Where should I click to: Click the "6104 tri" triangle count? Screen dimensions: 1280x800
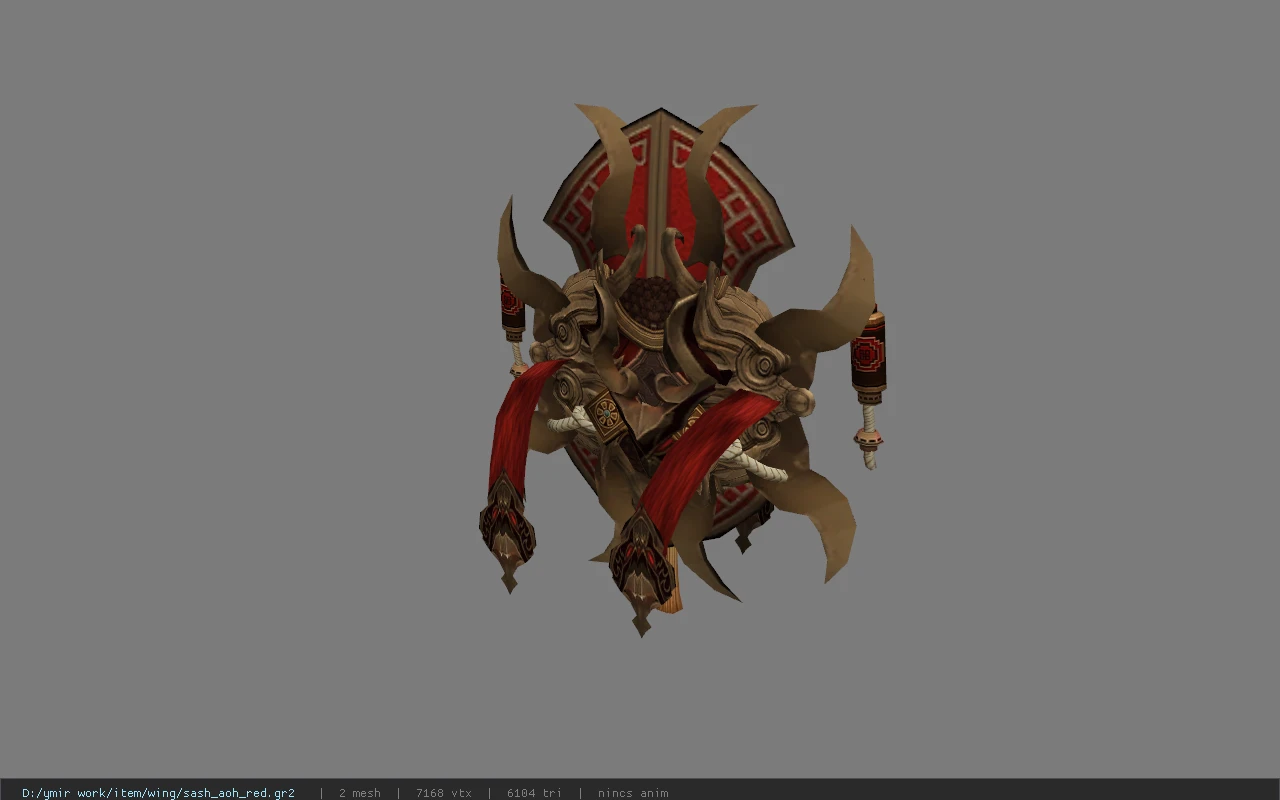pyautogui.click(x=534, y=793)
